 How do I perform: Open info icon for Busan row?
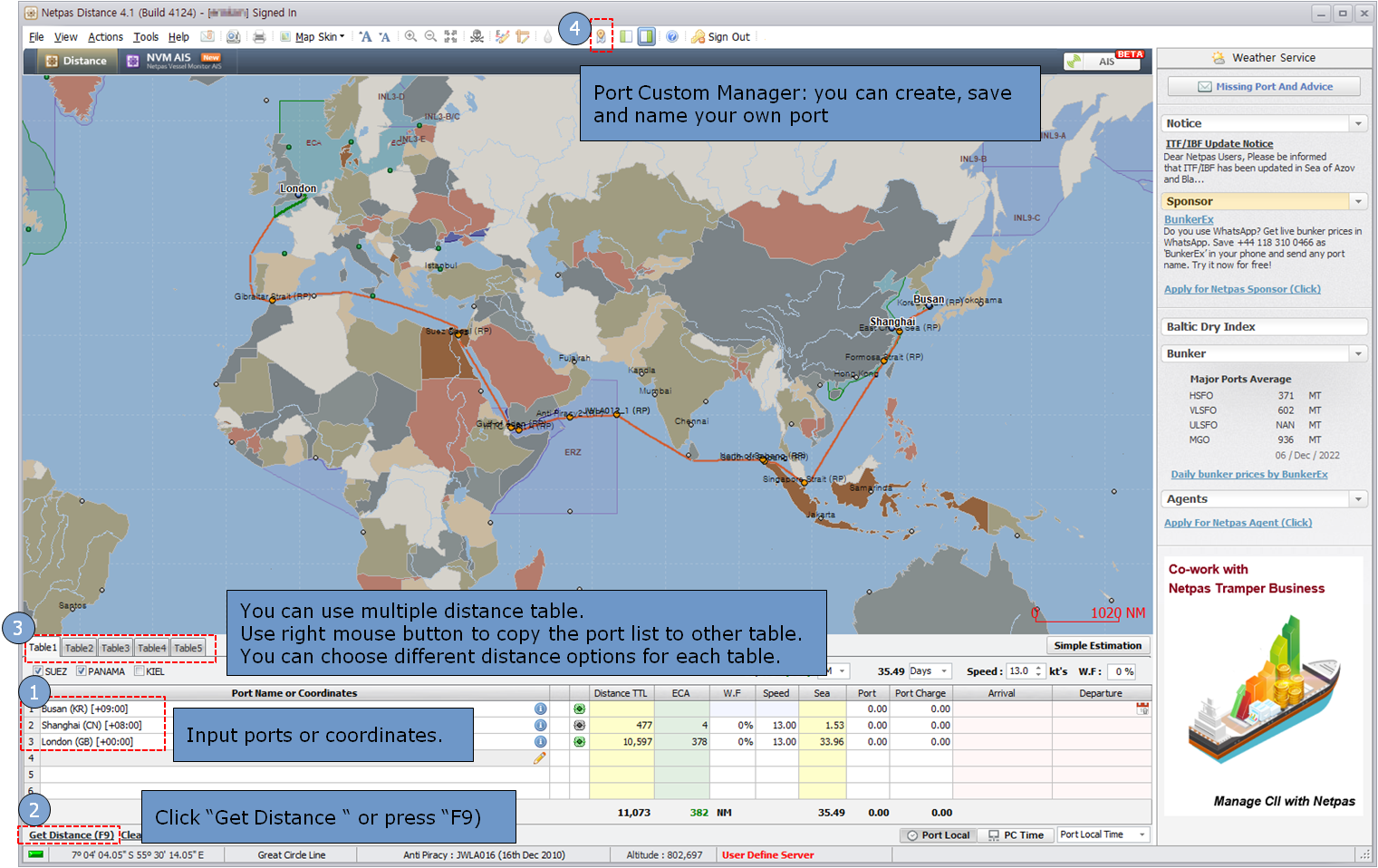tap(540, 709)
